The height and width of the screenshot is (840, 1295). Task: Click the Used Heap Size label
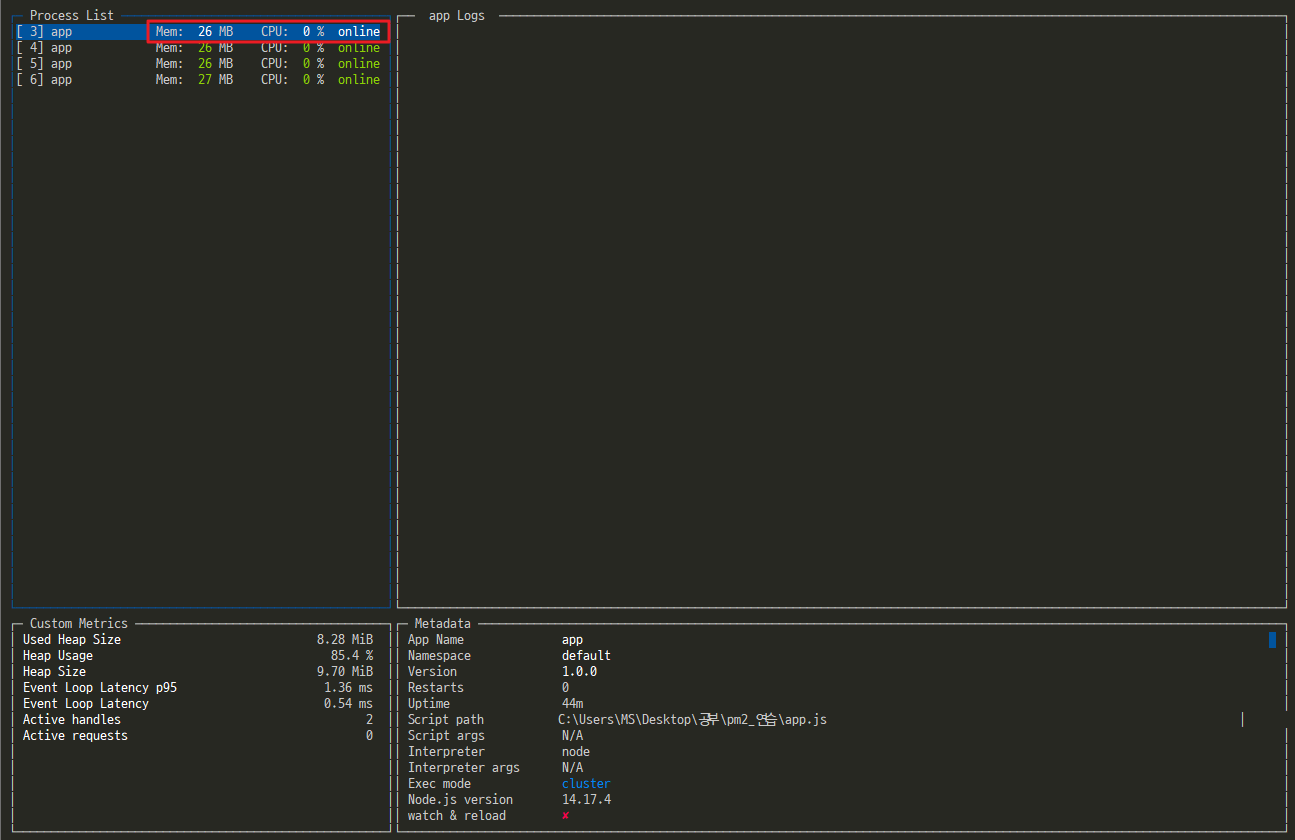click(72, 640)
